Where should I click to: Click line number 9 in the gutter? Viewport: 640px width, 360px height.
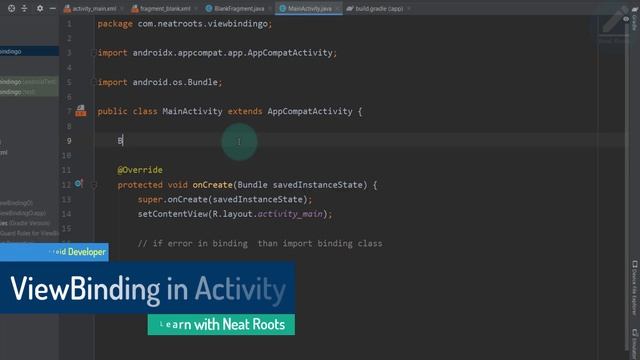click(x=69, y=141)
